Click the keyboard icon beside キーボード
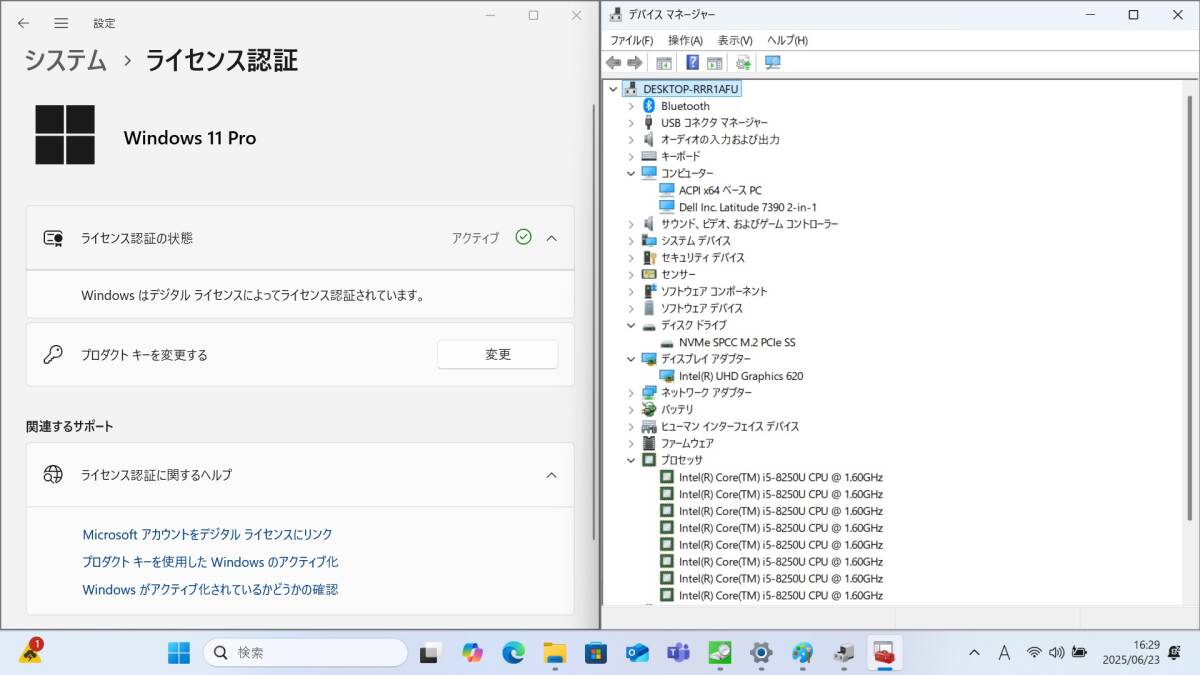This screenshot has width=1200, height=675. tap(648, 157)
